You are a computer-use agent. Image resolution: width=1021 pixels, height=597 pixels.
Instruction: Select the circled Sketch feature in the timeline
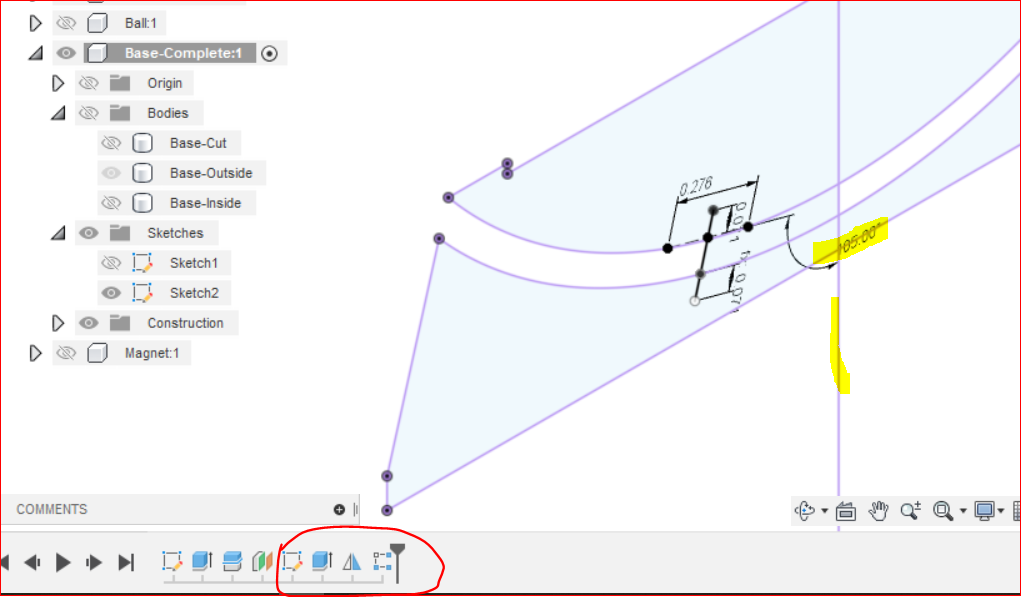291,562
